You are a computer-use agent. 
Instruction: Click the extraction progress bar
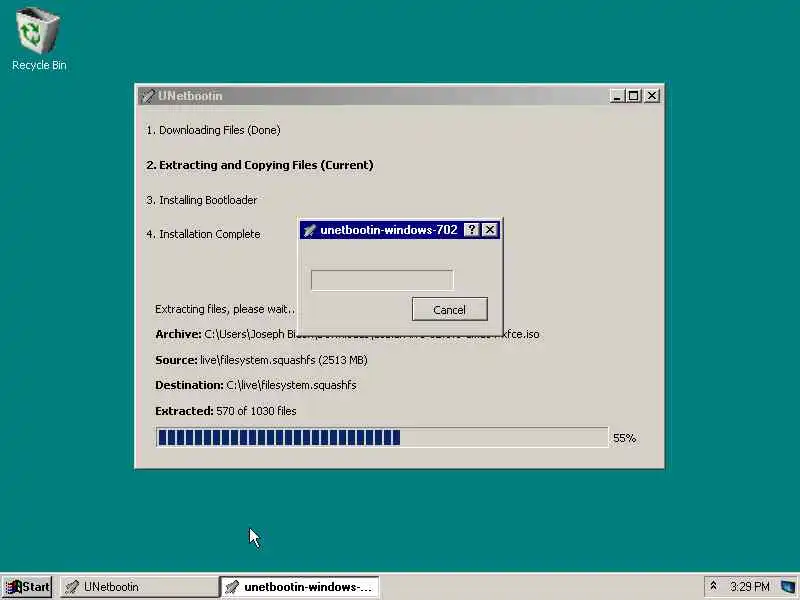(x=382, y=437)
